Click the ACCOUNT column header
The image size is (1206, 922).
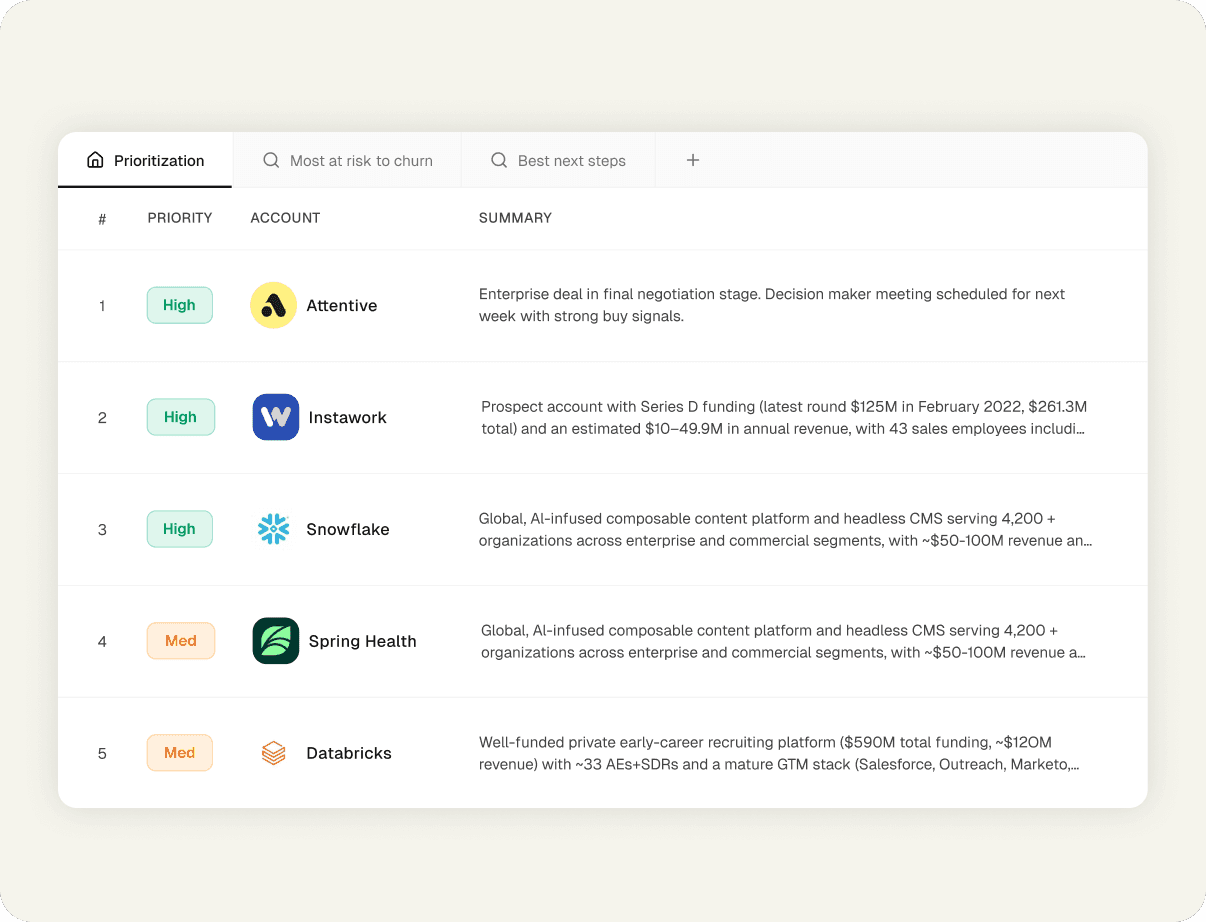point(285,218)
